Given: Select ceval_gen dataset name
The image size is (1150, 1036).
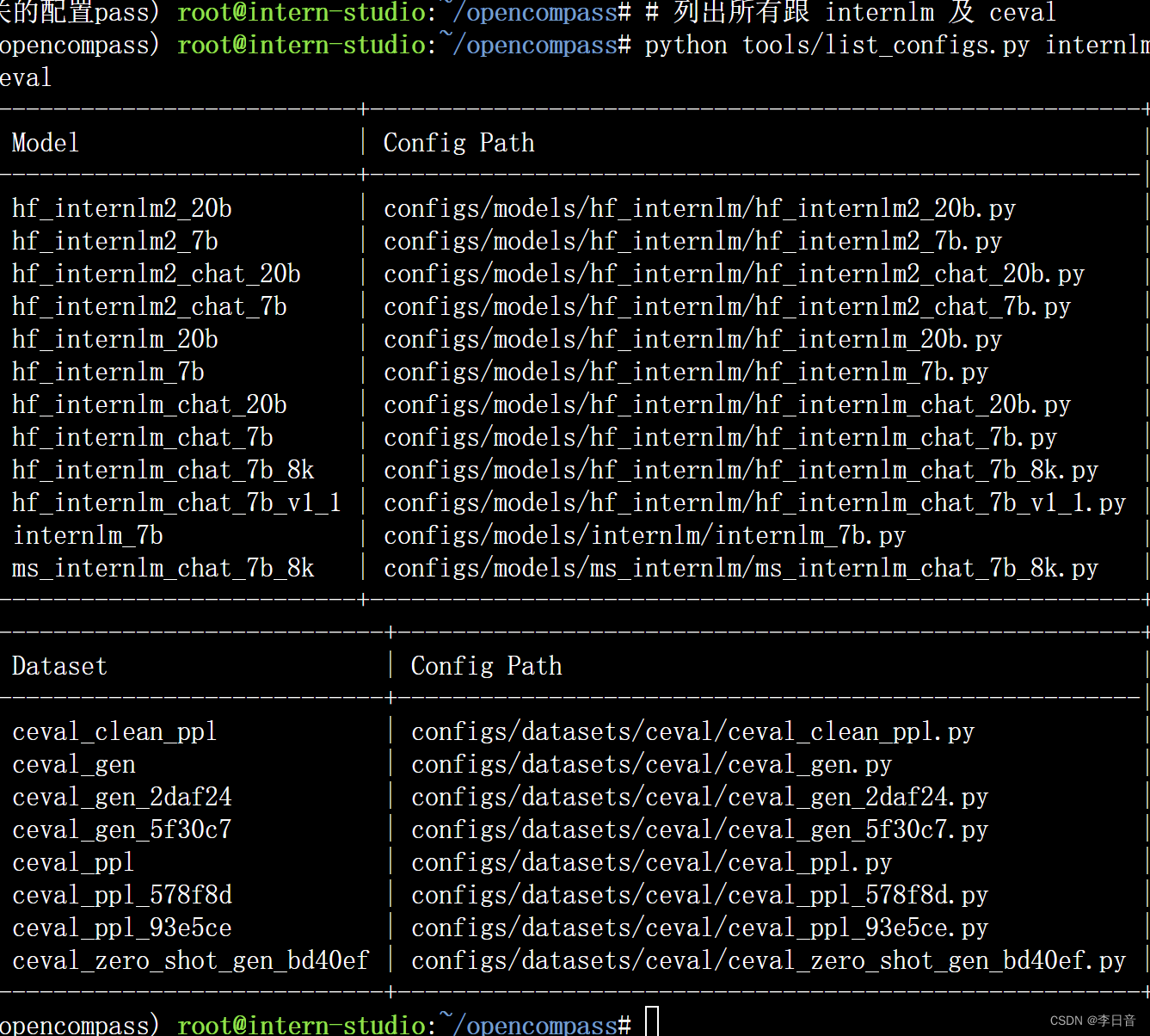Looking at the screenshot, I should [74, 765].
